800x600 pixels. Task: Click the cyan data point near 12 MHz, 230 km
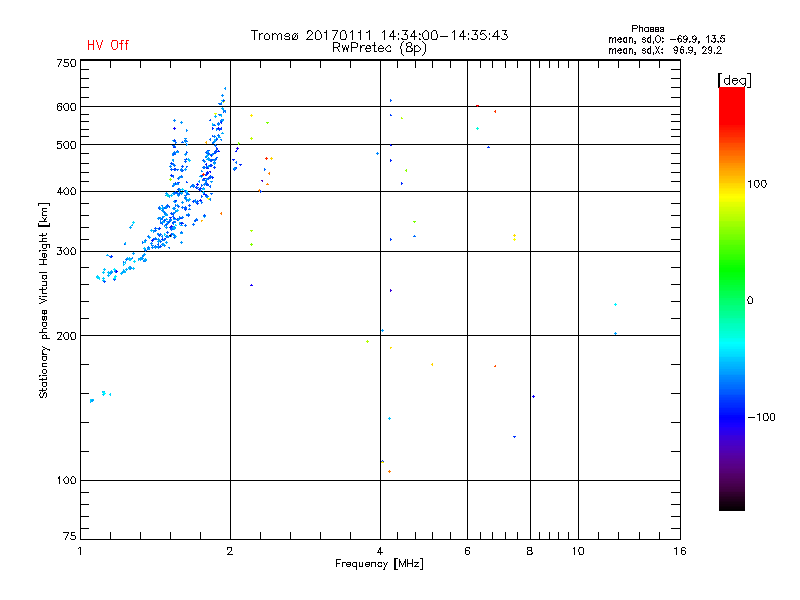[615, 305]
